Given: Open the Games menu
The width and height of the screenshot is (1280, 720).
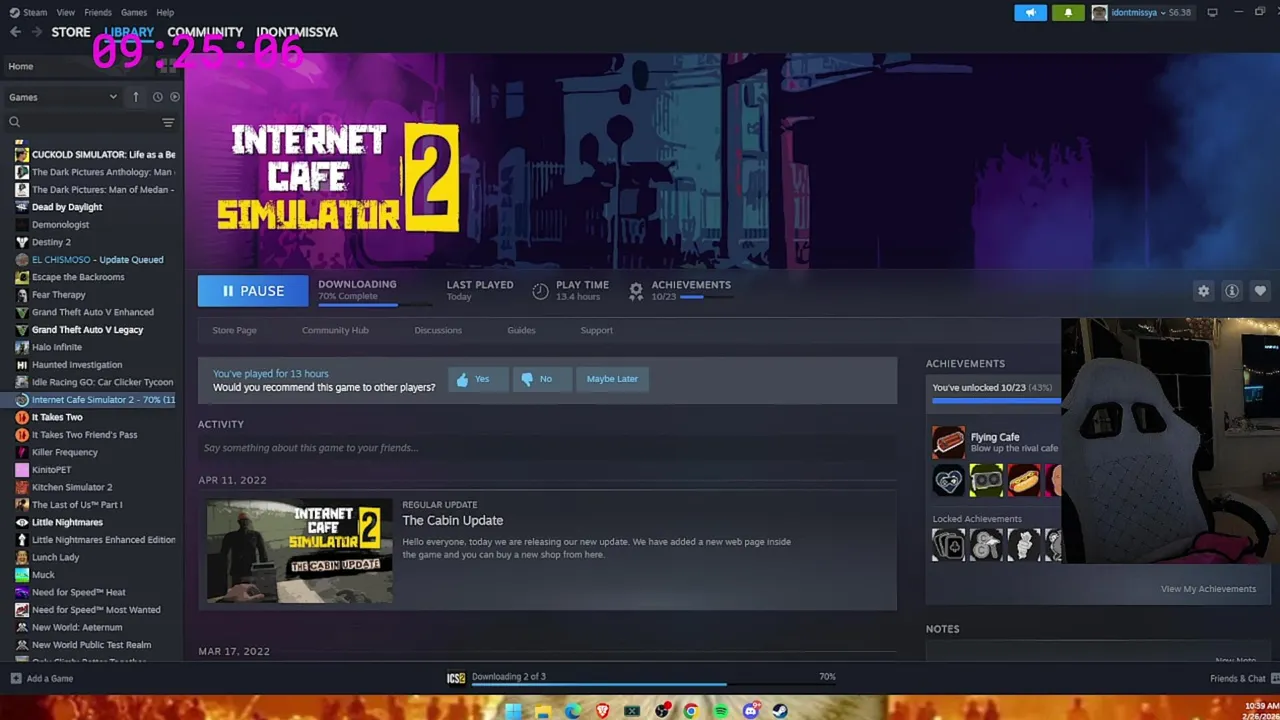Looking at the screenshot, I should [133, 13].
